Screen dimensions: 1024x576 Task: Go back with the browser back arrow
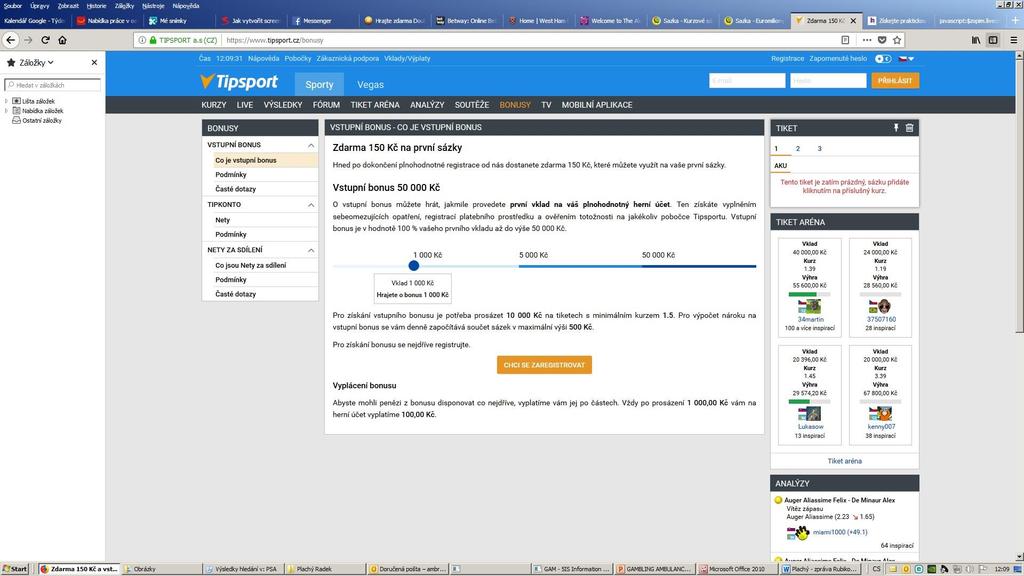[x=10, y=40]
